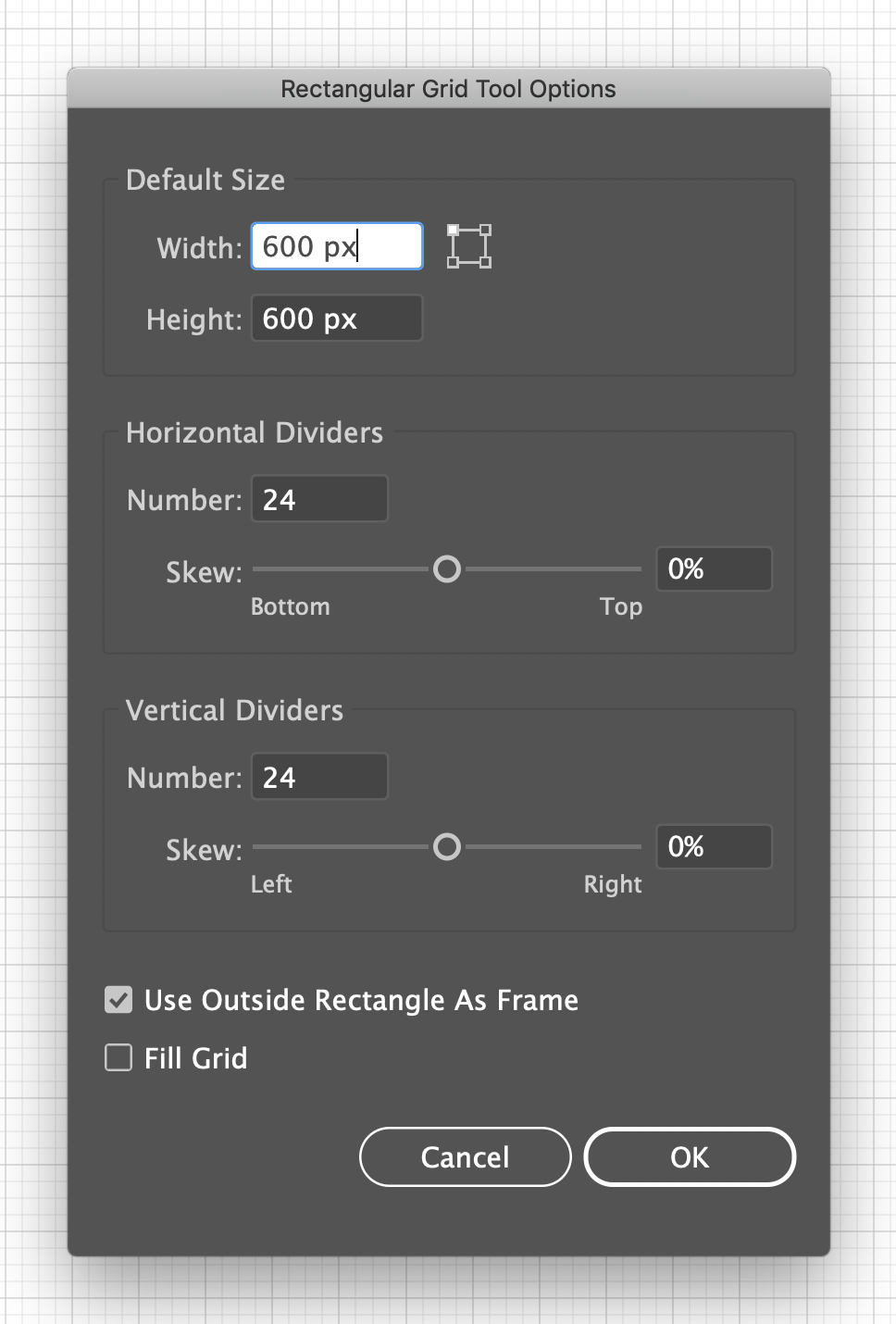Image resolution: width=896 pixels, height=1324 pixels.
Task: Click the Height label
Action: click(193, 319)
